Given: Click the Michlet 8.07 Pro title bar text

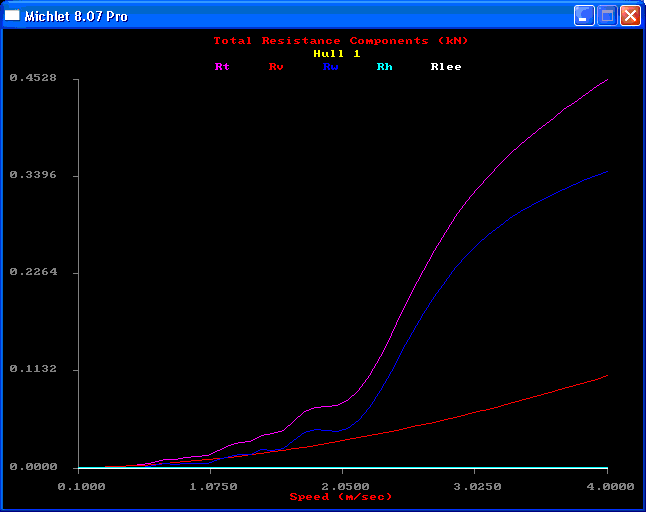Looking at the screenshot, I should point(75,17).
